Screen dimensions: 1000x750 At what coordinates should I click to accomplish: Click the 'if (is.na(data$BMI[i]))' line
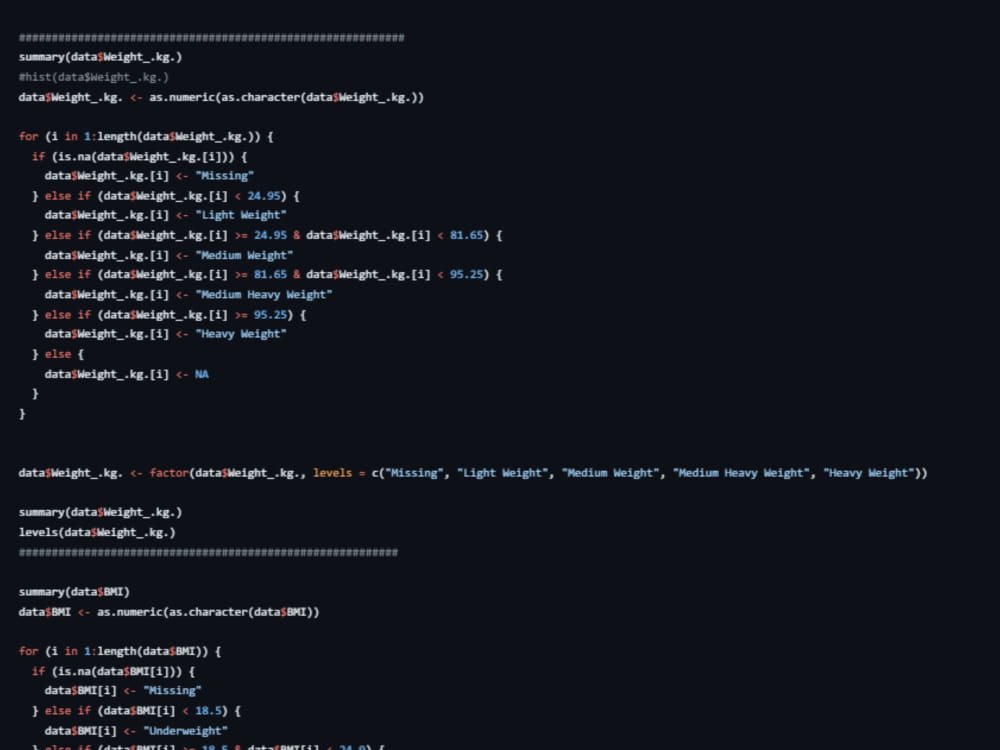114,672
